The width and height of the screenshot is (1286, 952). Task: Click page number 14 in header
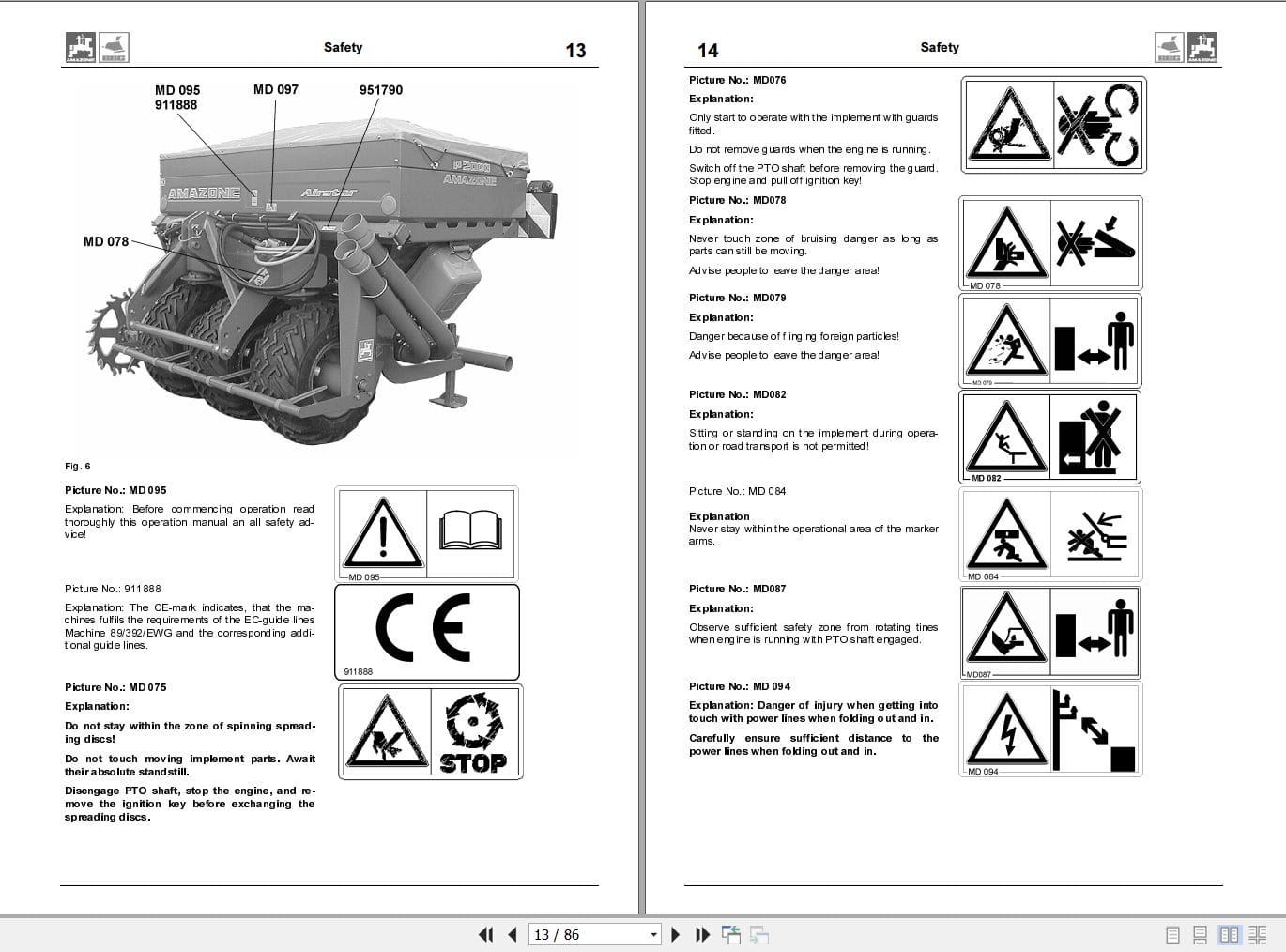tap(708, 51)
